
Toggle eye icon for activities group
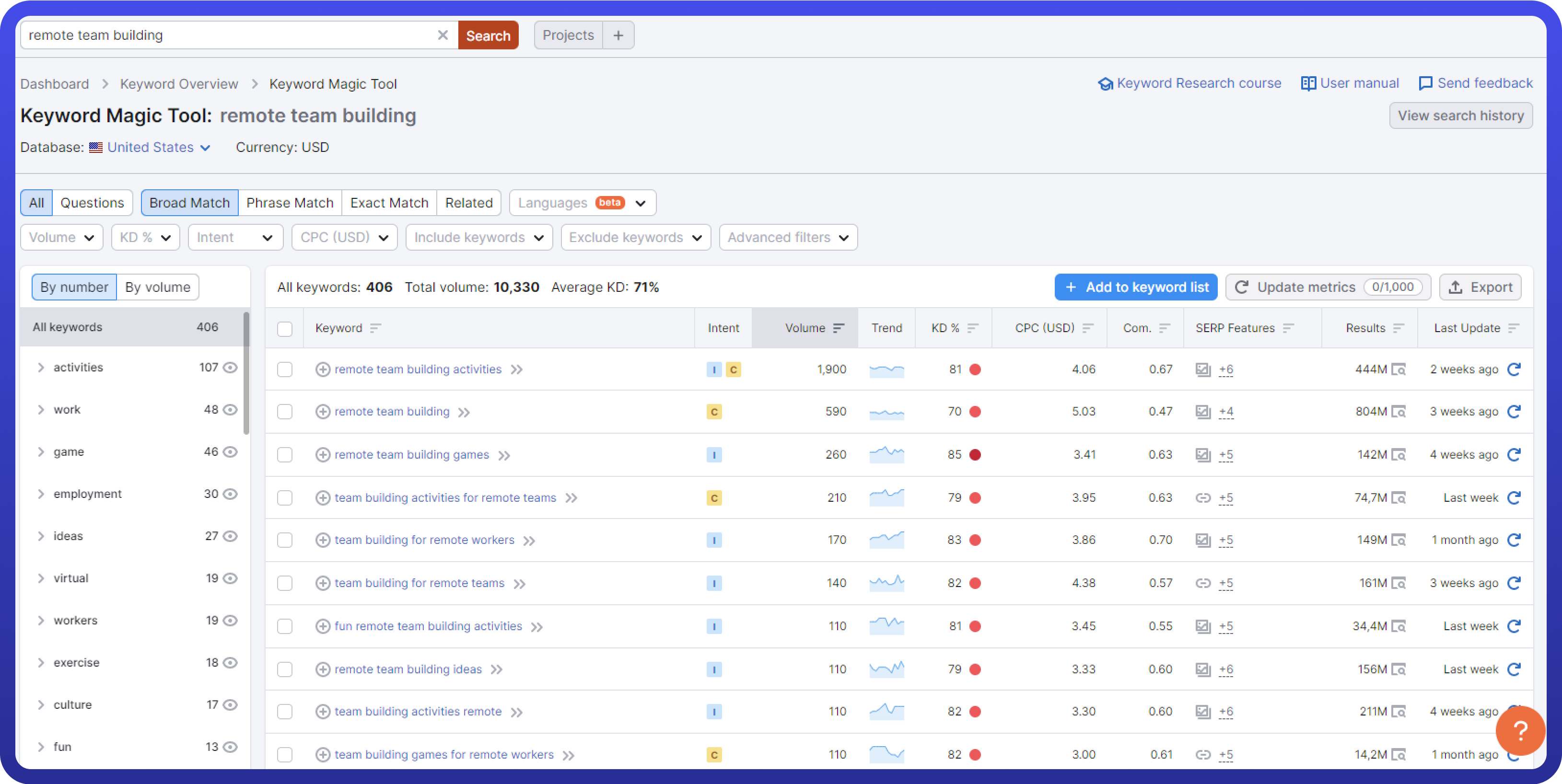(x=230, y=367)
